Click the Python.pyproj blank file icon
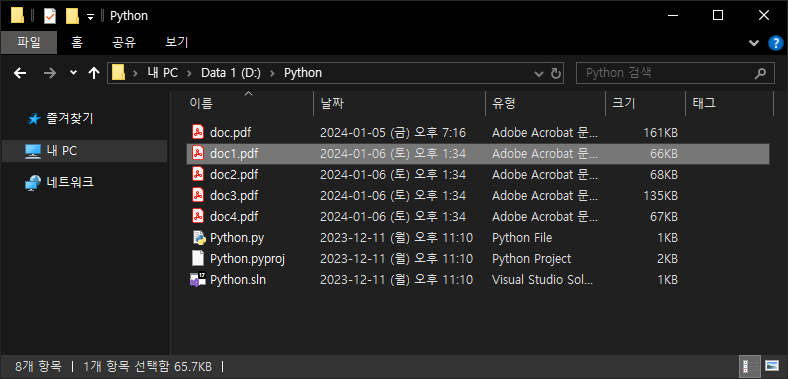788x379 pixels. click(198, 258)
